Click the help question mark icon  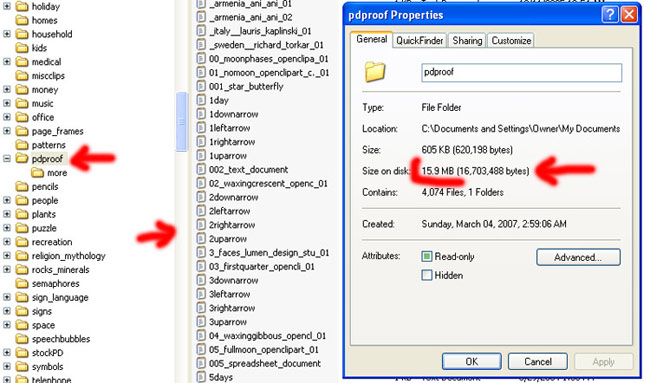point(610,15)
